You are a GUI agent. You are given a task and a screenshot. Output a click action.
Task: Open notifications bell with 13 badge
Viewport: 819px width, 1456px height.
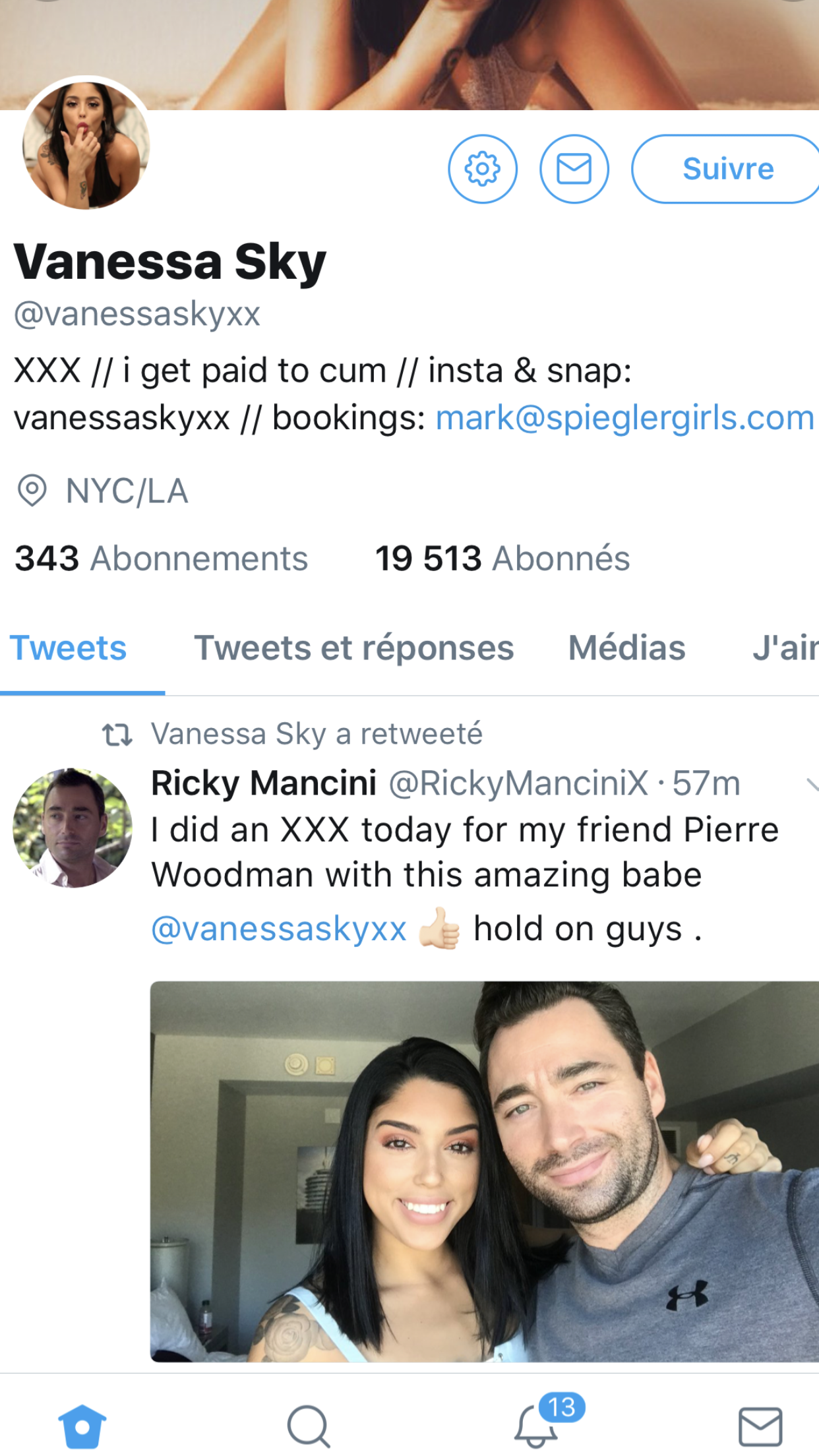click(536, 1427)
